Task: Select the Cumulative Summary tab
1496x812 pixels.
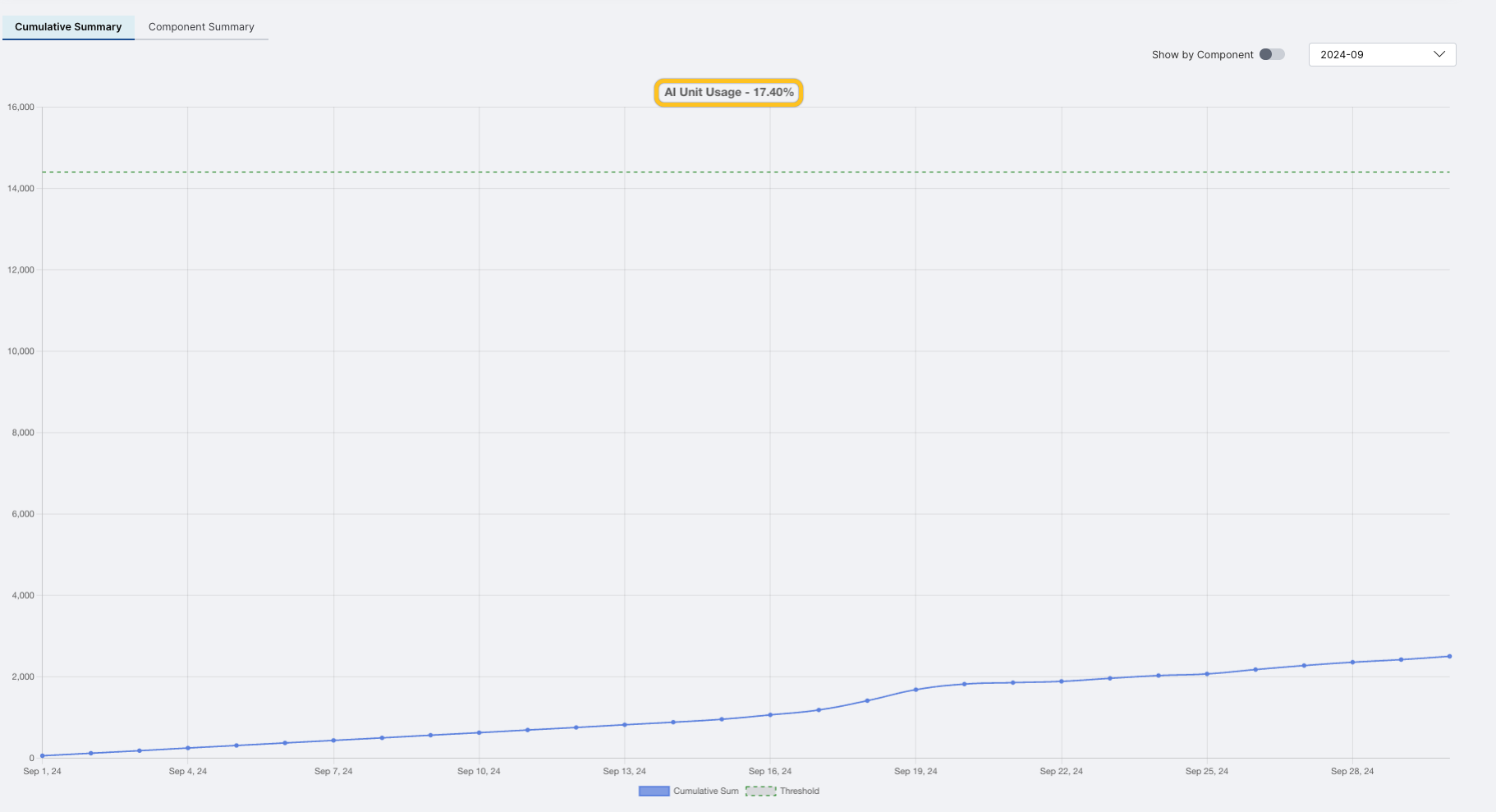Action: 68,26
